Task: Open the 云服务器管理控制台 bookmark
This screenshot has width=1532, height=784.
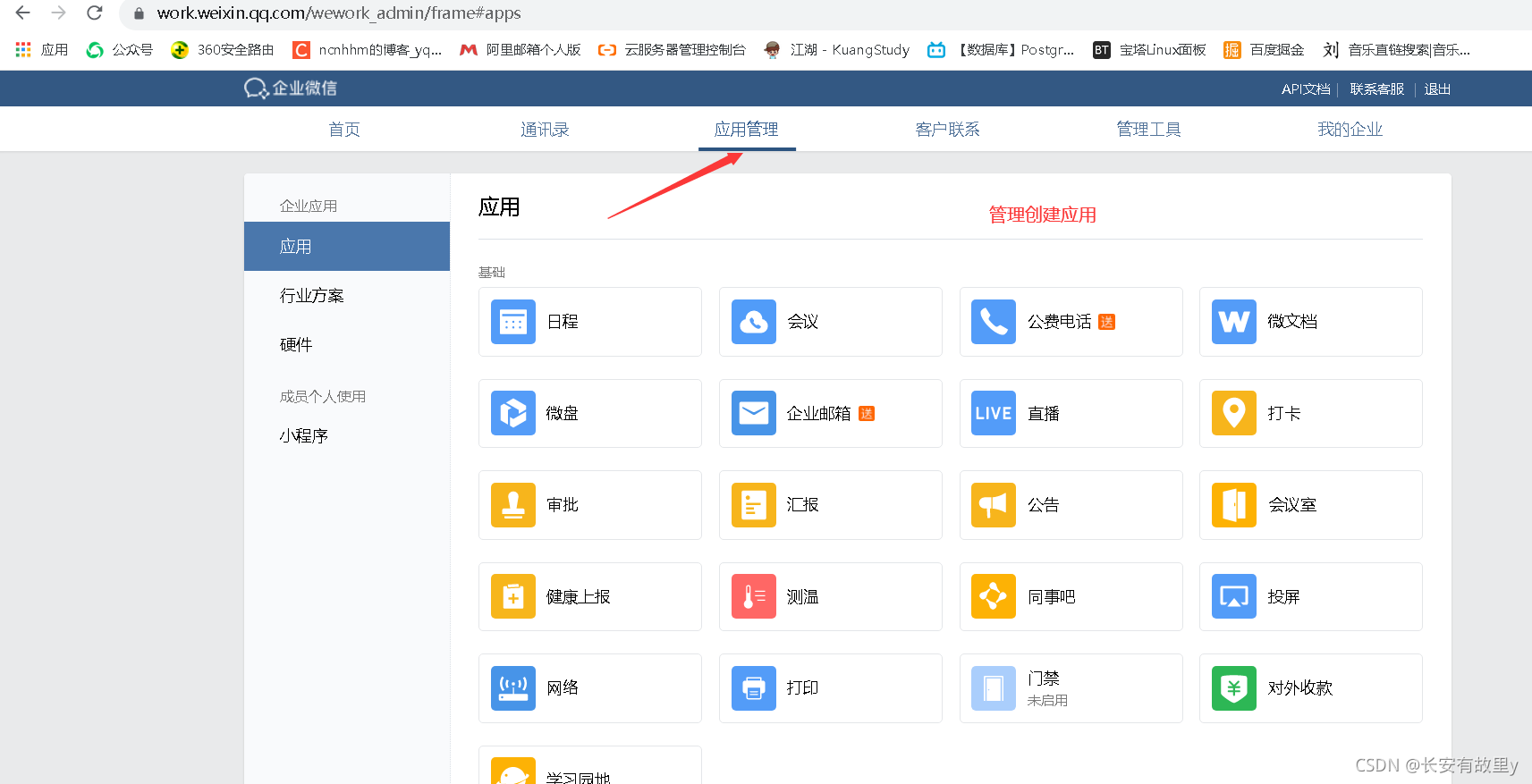Action: (x=673, y=49)
